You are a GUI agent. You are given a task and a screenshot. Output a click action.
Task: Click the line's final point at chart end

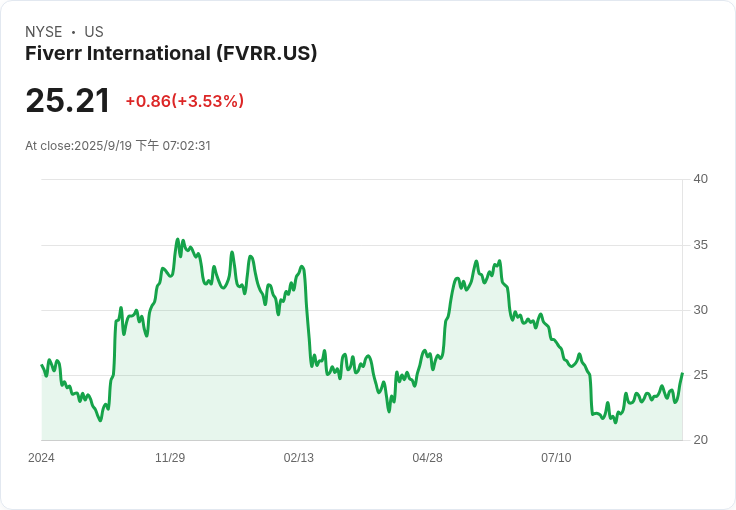(x=682, y=373)
